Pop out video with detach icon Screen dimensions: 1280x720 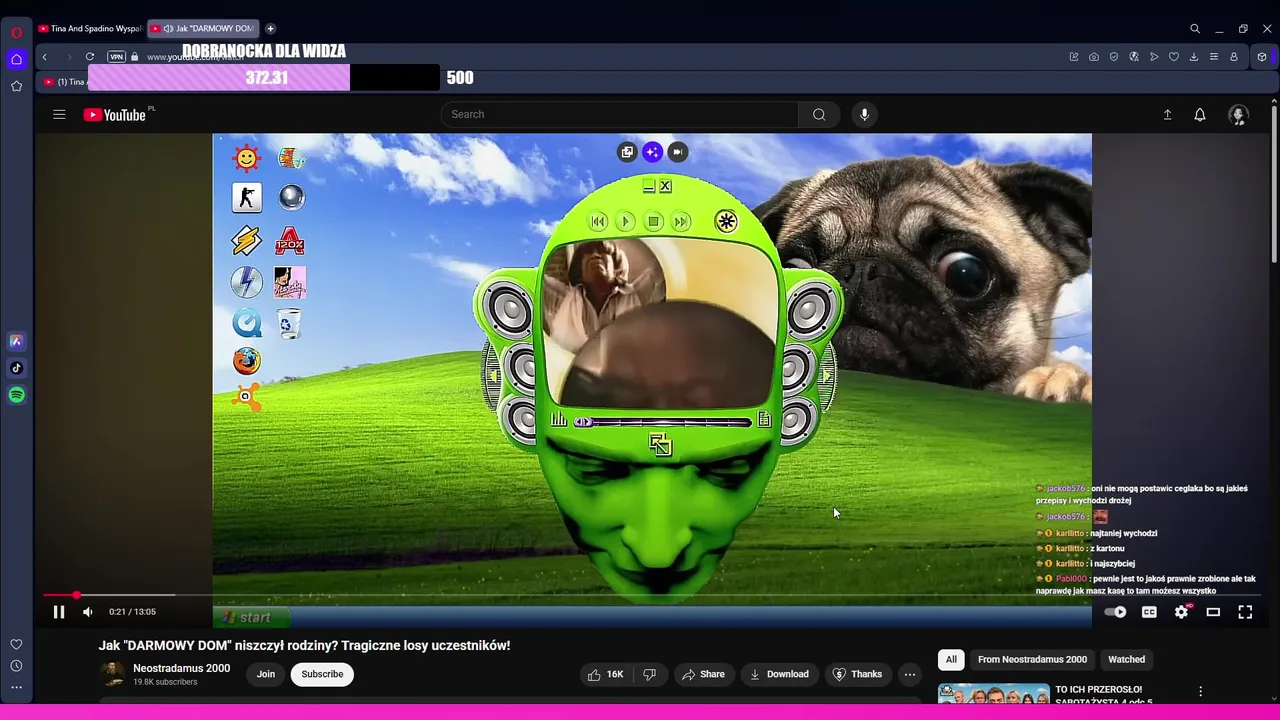coord(627,152)
